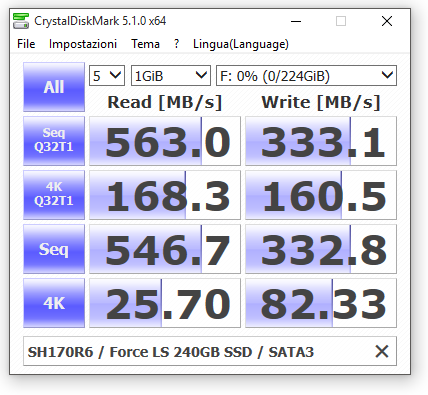428x395 pixels.
Task: Open the drive dropdown showing F: 0% (0/224GiB)
Action: point(306,76)
